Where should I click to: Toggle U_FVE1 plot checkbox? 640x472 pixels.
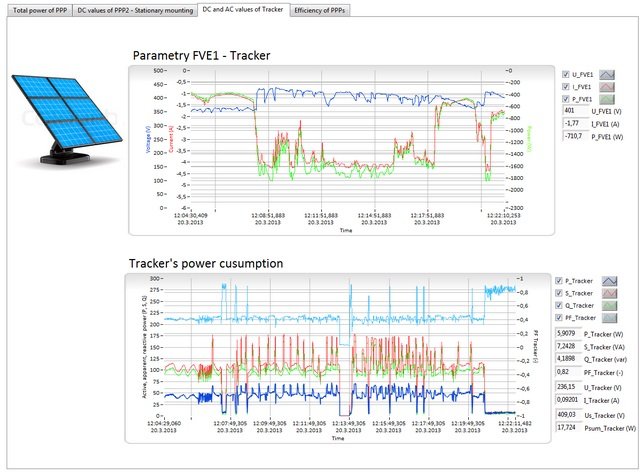click(x=565, y=74)
